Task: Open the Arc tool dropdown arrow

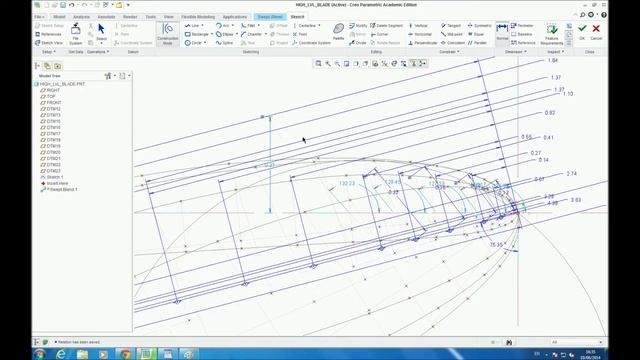Action: [x=233, y=26]
